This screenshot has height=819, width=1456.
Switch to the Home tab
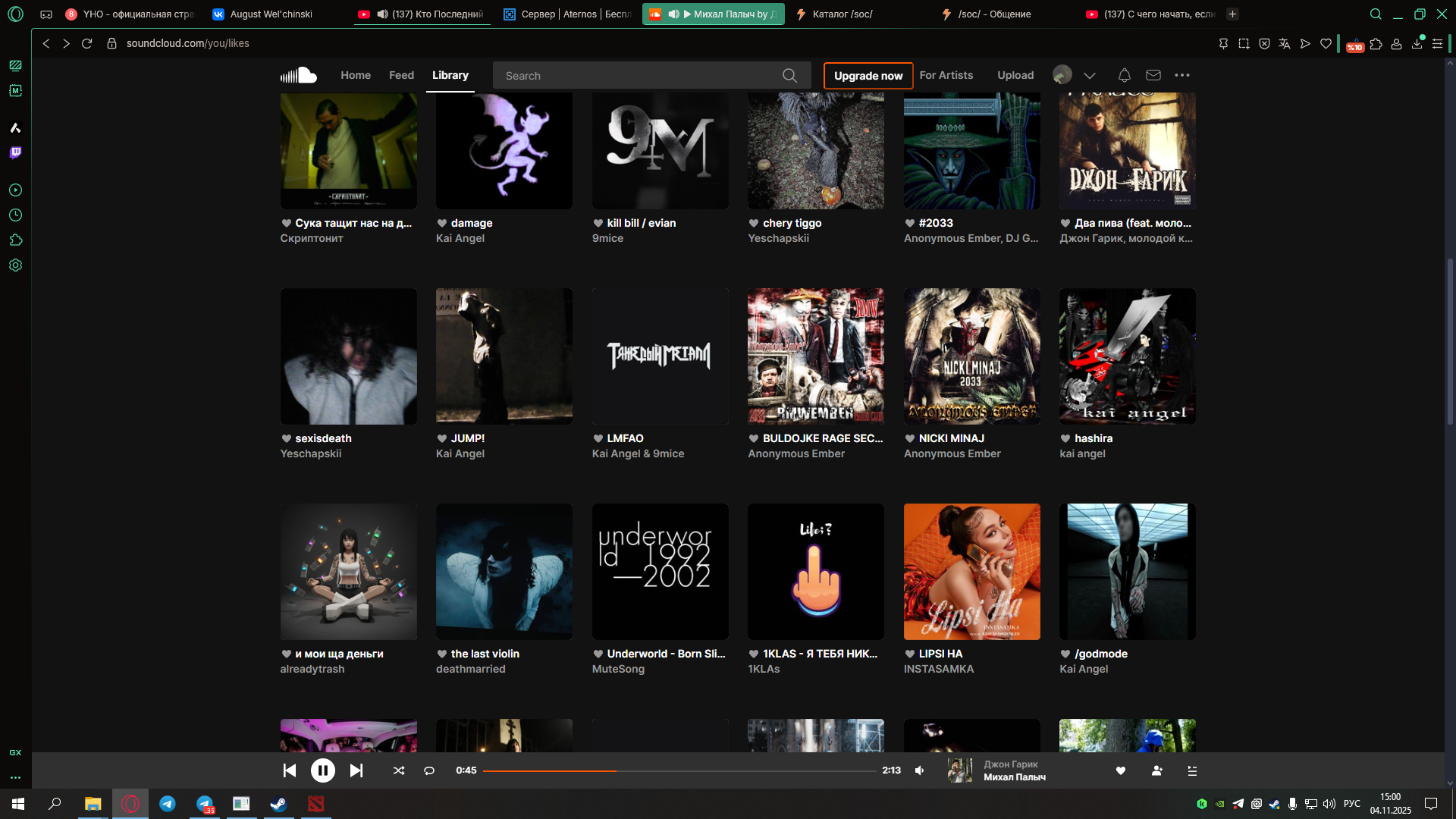tap(356, 75)
